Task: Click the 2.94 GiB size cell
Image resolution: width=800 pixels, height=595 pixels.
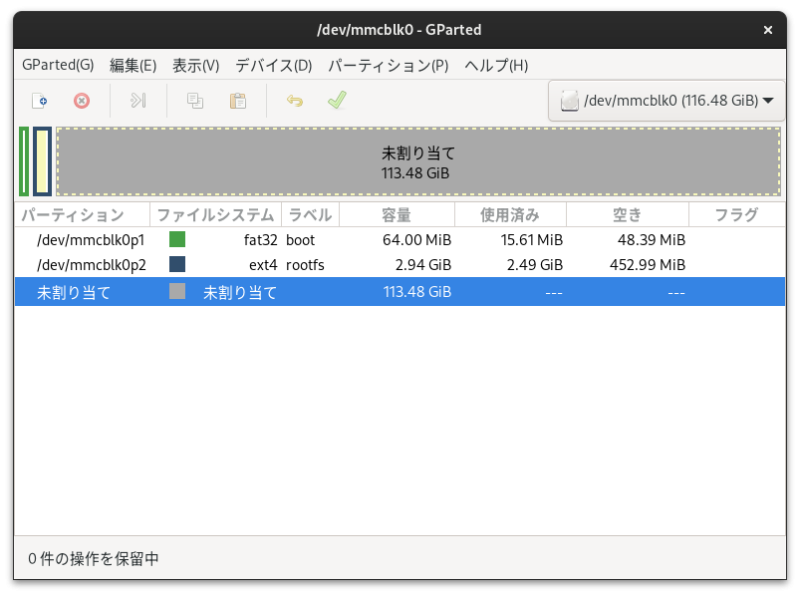Action: (423, 265)
